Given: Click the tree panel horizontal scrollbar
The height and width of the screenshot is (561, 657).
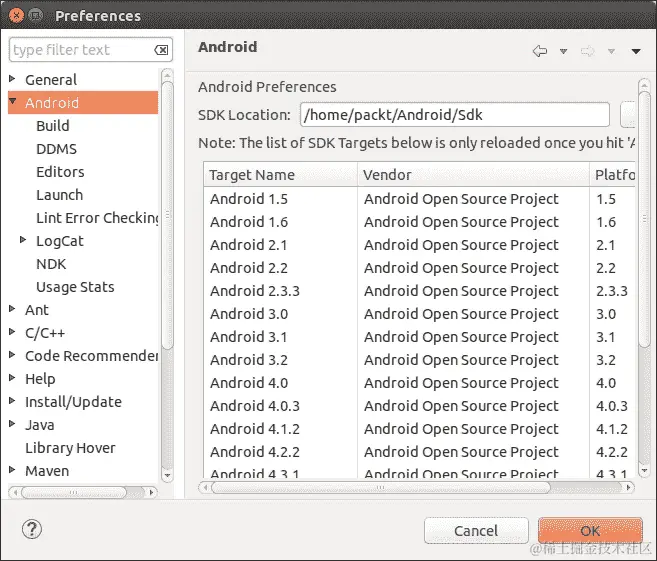Looking at the screenshot, I should click(x=74, y=492).
